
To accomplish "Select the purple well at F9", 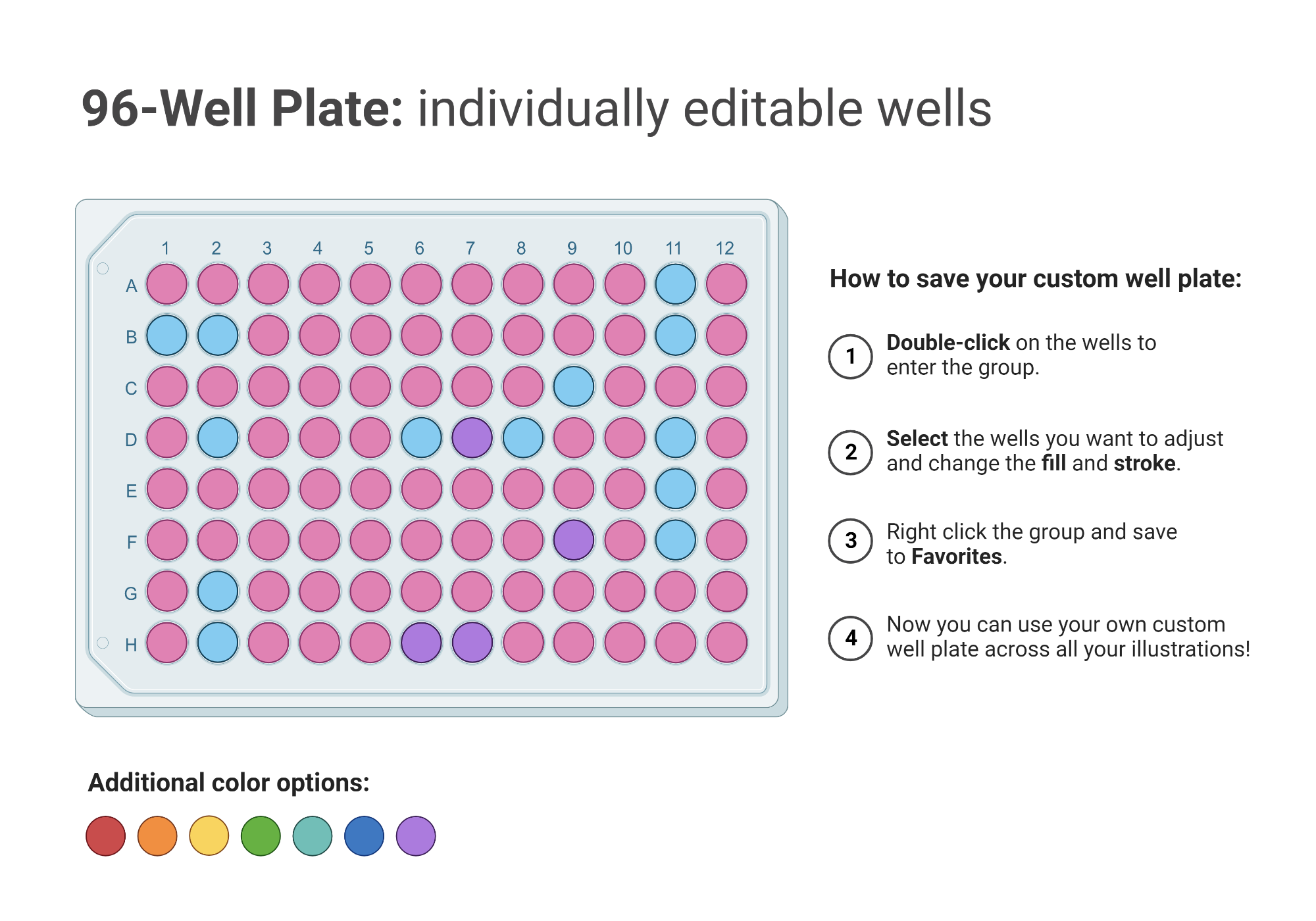I will (x=574, y=540).
